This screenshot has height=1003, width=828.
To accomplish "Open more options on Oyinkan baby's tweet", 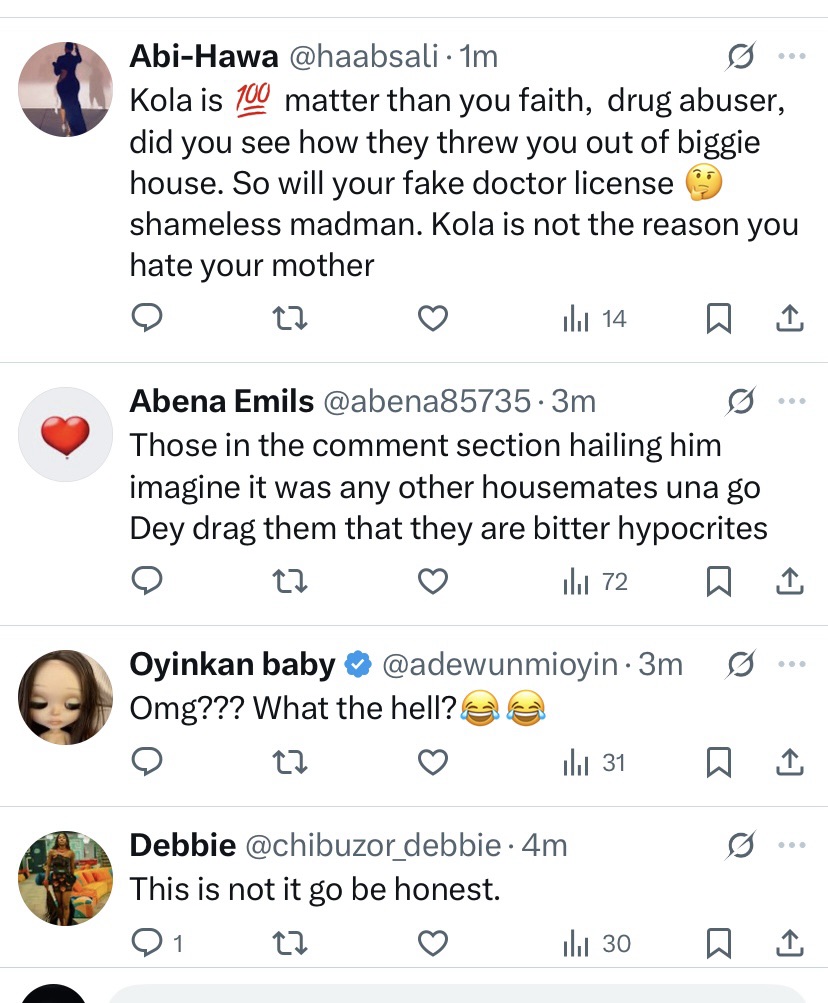I will (x=791, y=664).
